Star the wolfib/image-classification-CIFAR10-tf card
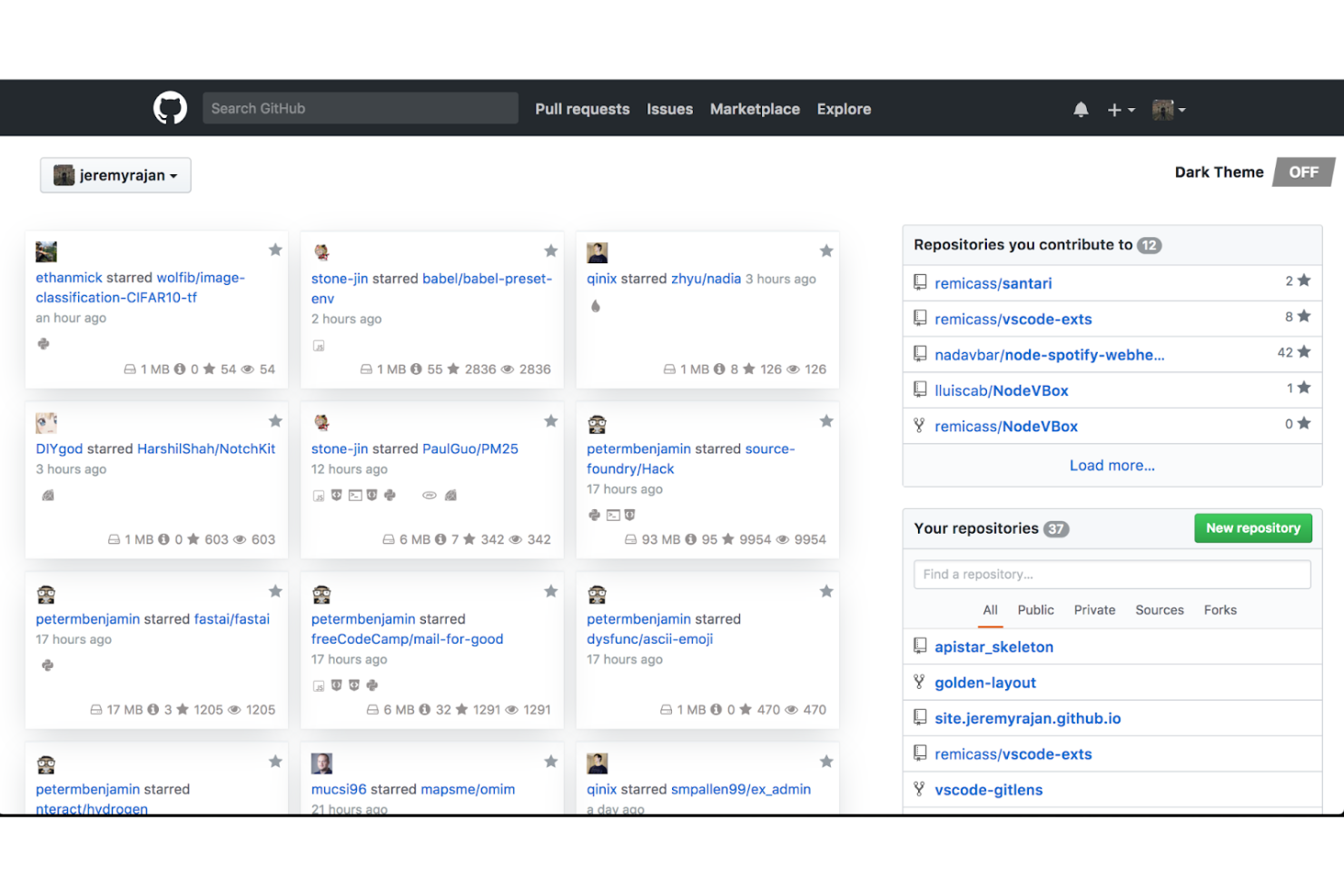This screenshot has height=896, width=1344. [x=275, y=250]
